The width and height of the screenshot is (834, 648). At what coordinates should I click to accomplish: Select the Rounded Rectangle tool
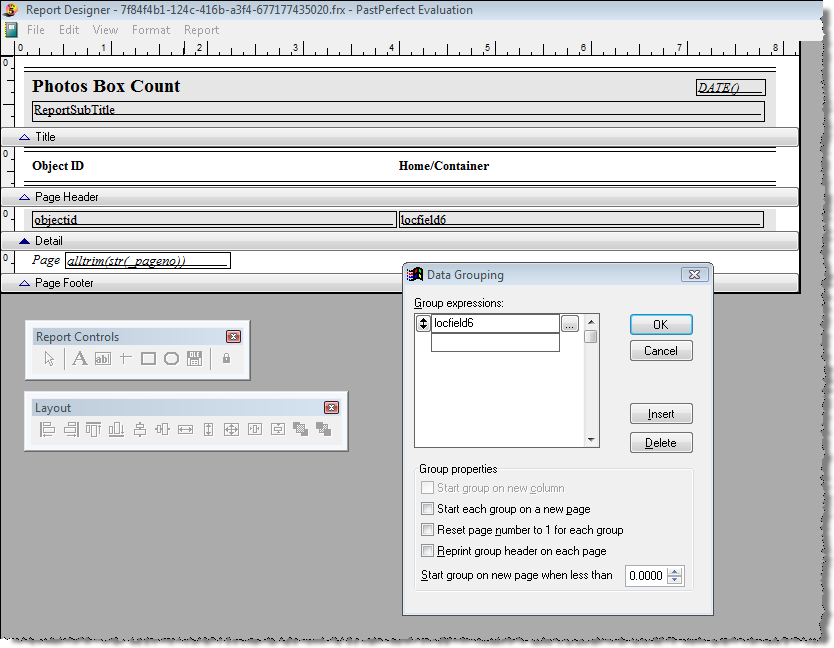coord(170,358)
